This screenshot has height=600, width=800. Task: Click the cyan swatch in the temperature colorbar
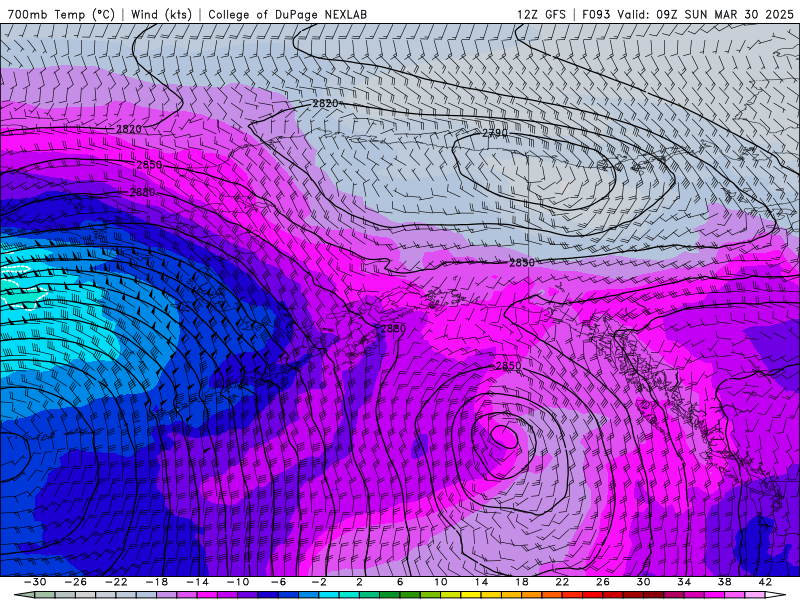click(x=329, y=594)
